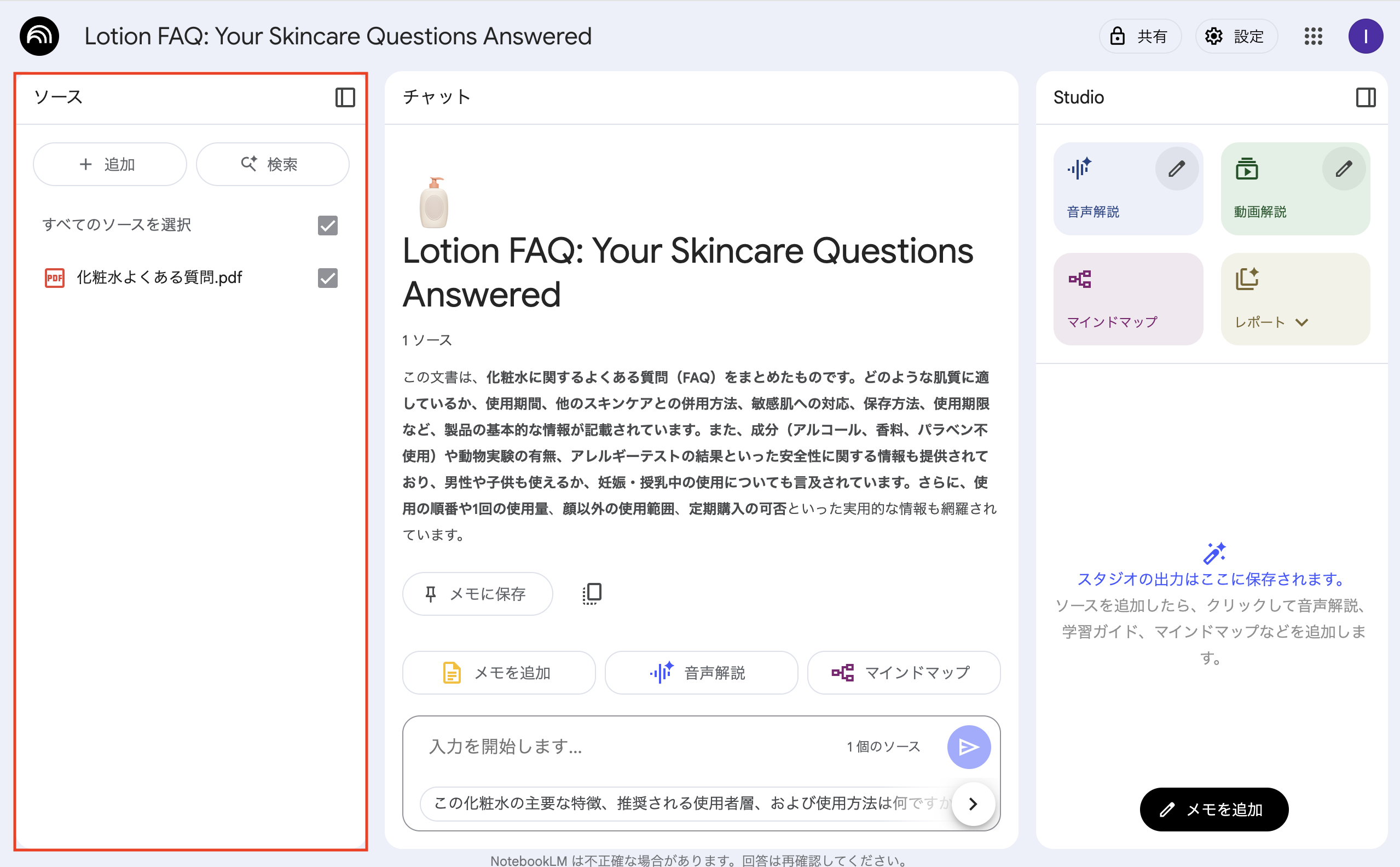
Task: Open the マインドマップ card in Studio
Action: pos(1127,299)
